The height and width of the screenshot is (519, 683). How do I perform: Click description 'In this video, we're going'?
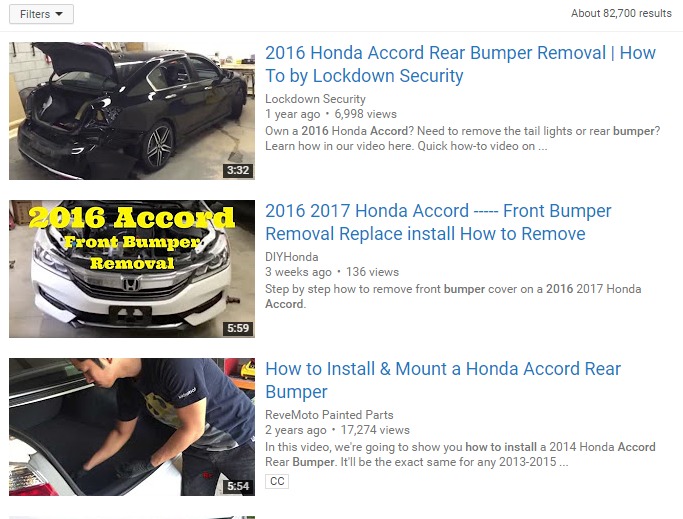click(460, 455)
